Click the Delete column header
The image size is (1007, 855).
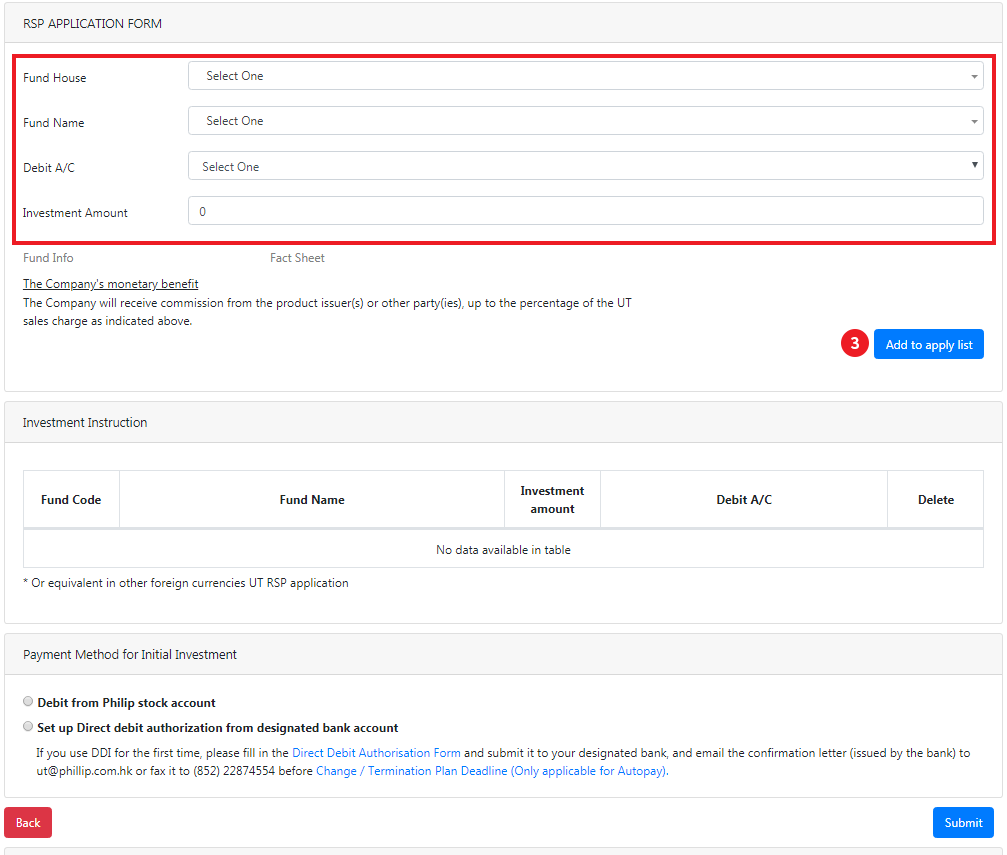point(935,500)
